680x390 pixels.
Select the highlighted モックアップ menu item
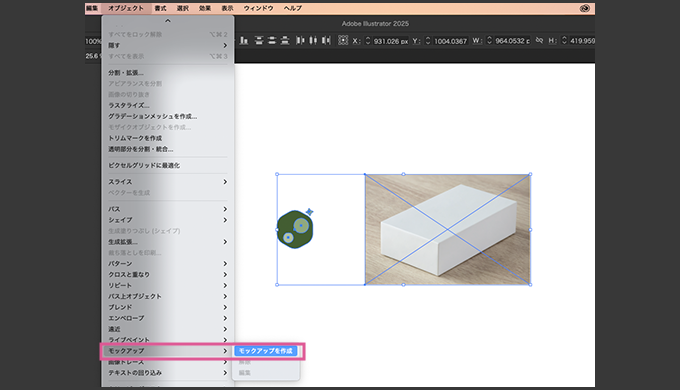[167, 351]
